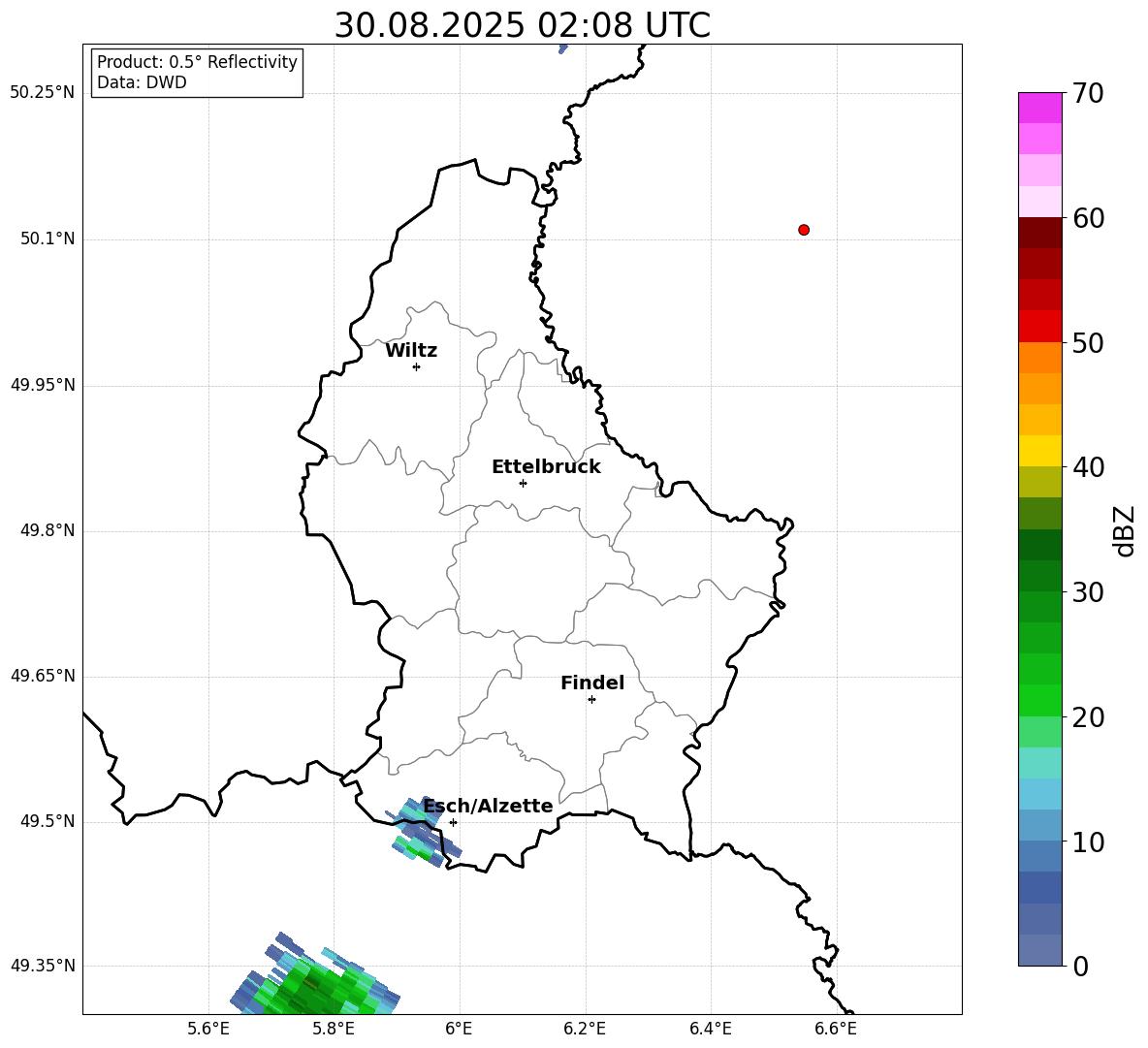Click the Ettelbruck city label
The height and width of the screenshot is (1048, 1148).
pyautogui.click(x=546, y=467)
